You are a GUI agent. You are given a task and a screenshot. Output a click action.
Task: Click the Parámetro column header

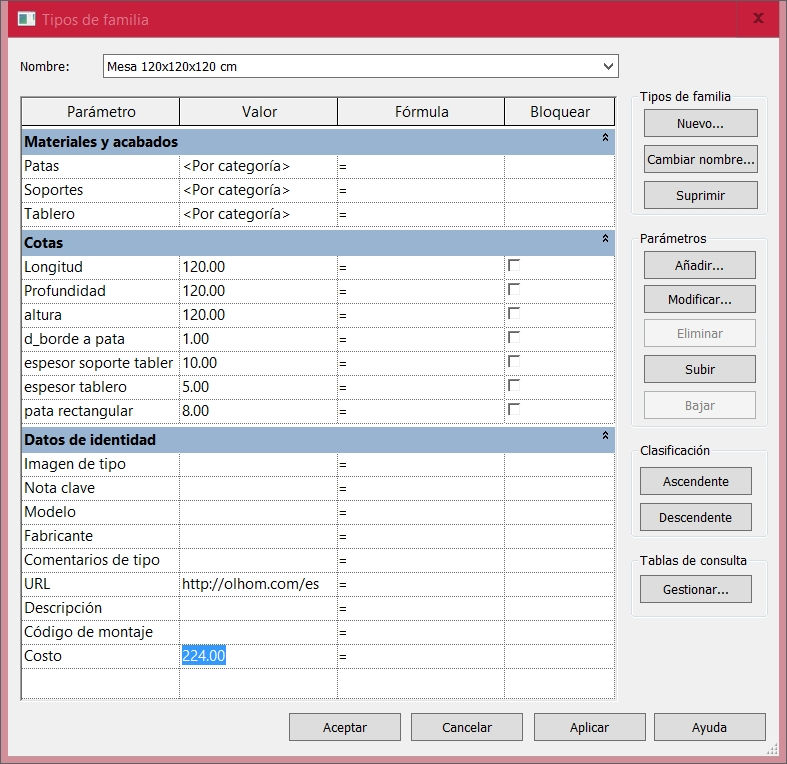100,111
